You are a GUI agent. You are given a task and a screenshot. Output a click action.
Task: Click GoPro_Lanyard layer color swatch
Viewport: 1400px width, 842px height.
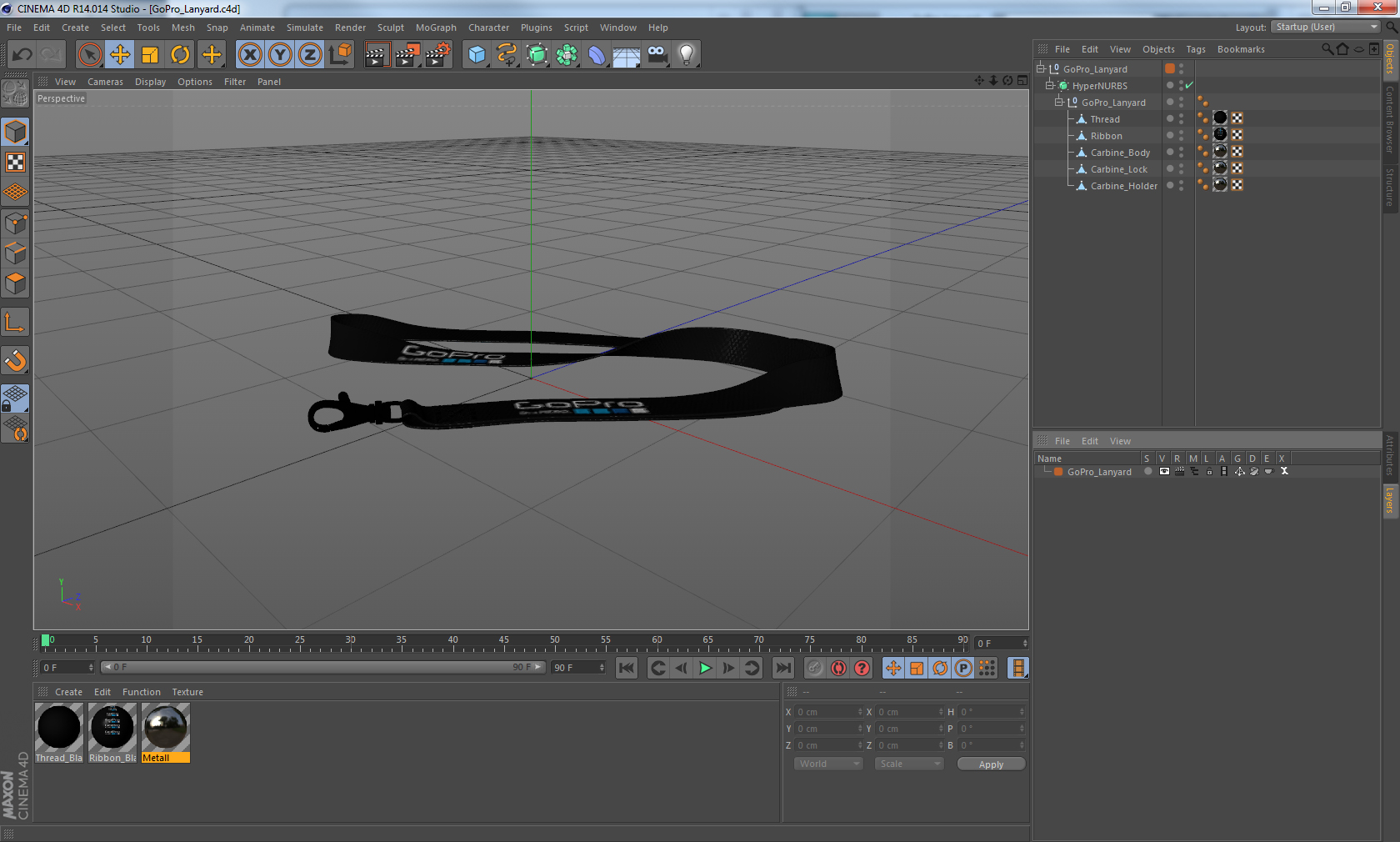(1058, 472)
